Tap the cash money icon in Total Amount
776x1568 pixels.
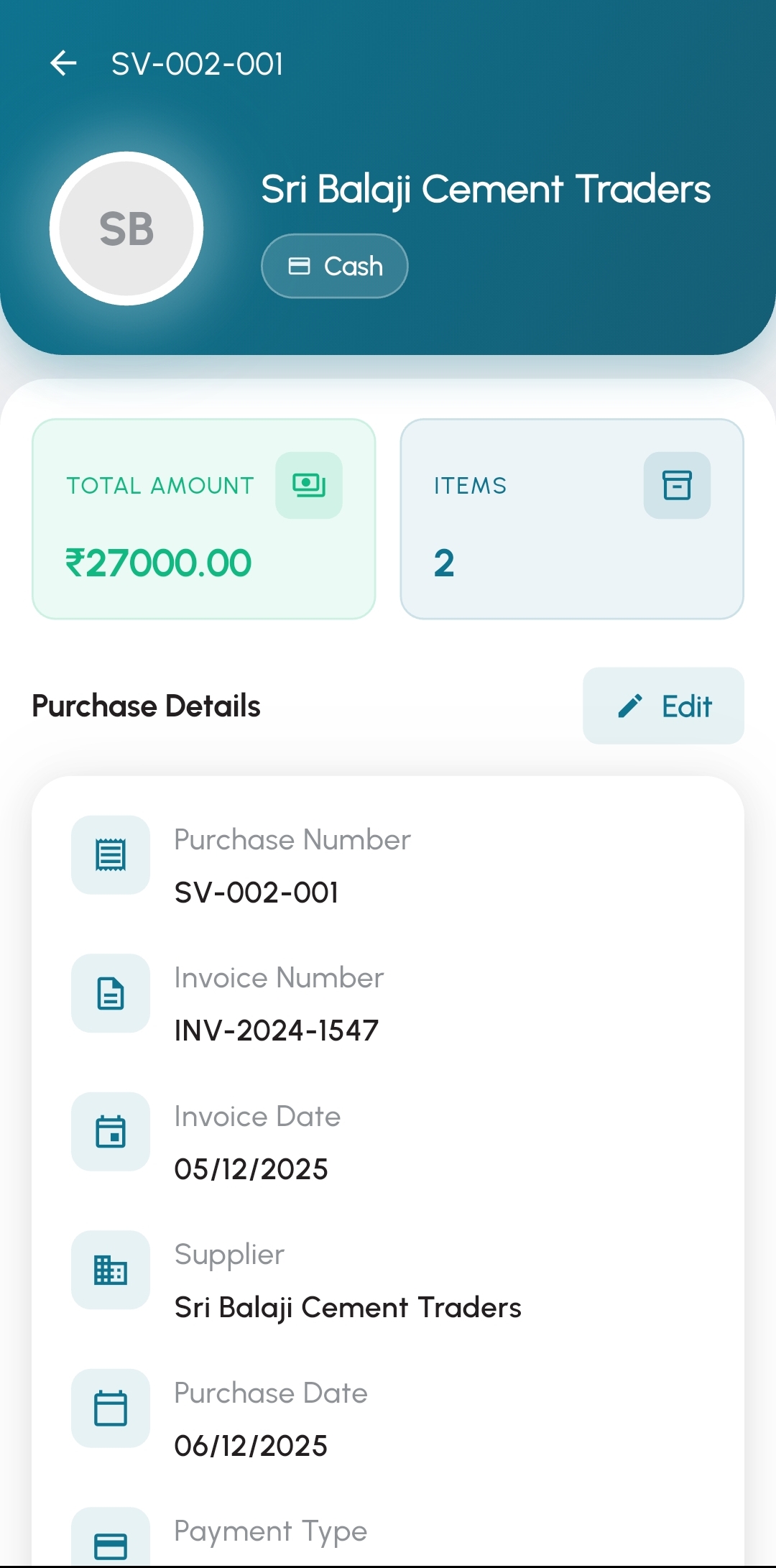pos(309,485)
